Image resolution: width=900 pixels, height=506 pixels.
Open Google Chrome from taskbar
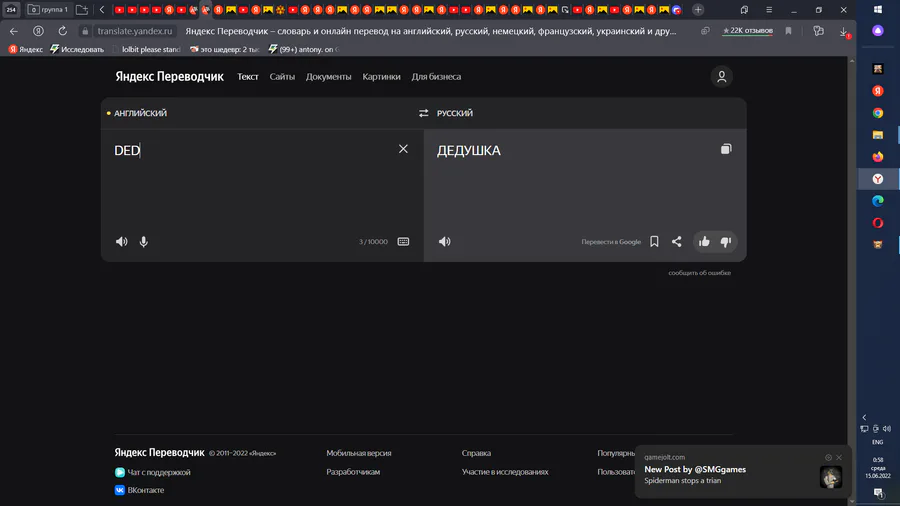[x=878, y=113]
